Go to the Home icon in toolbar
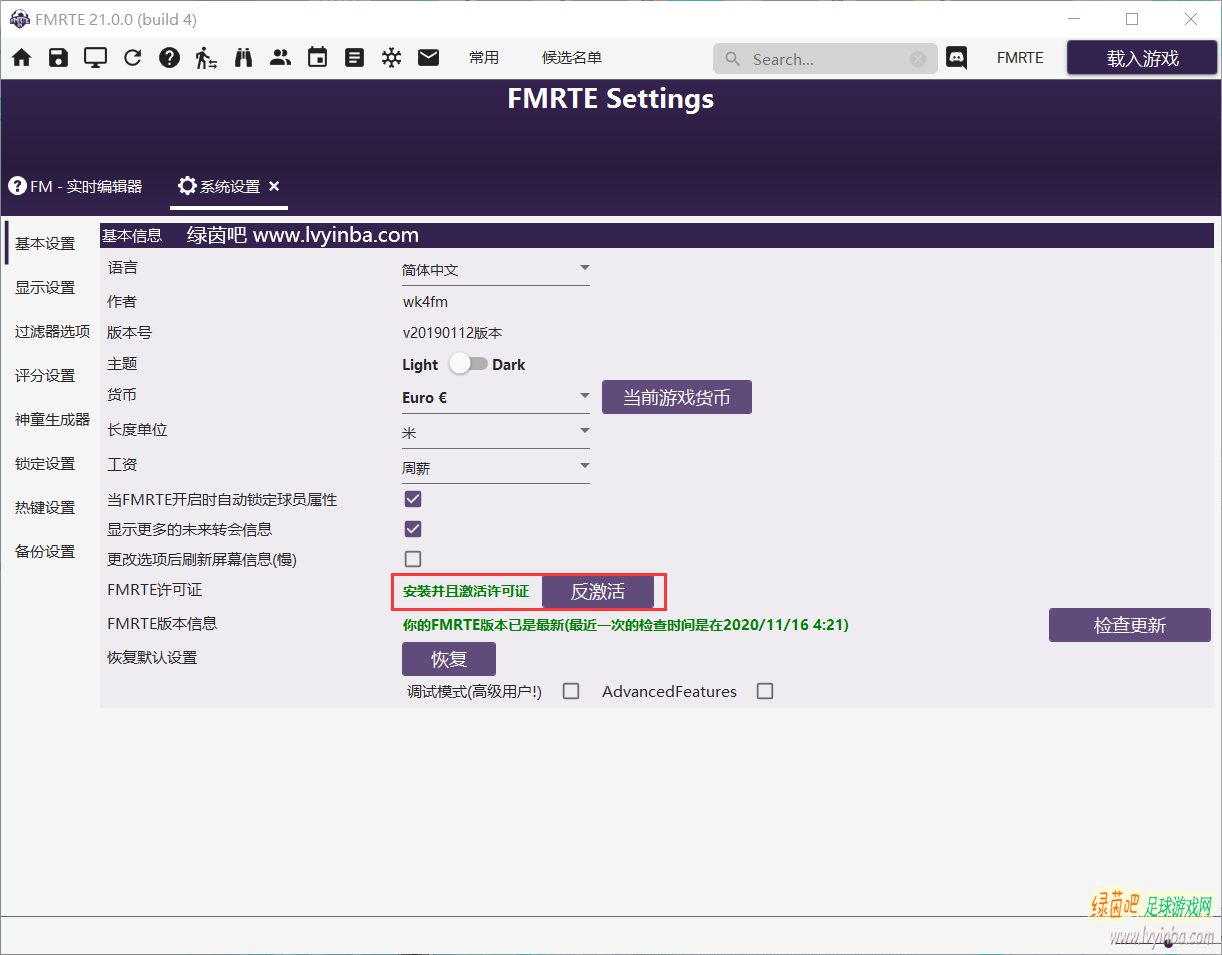1222x955 pixels. click(21, 58)
